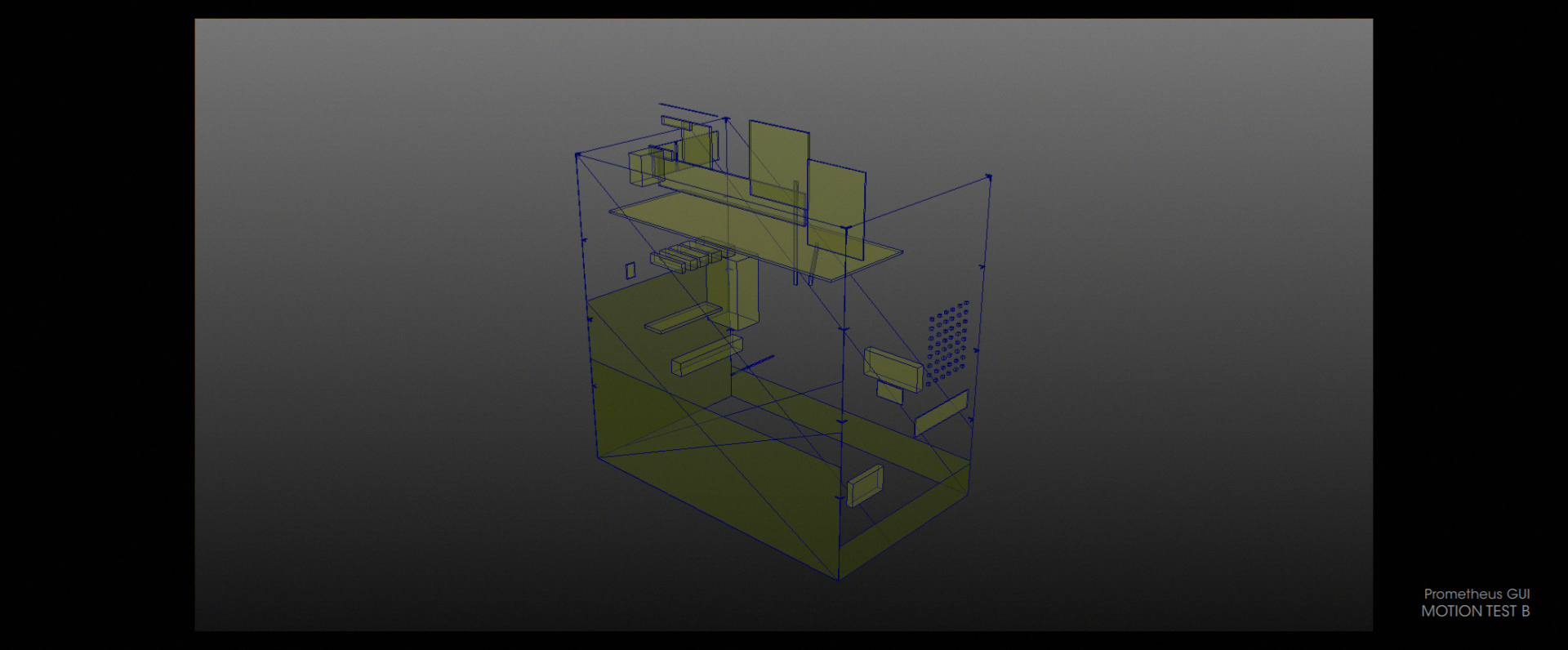Click the tallest upright panel on top
The image size is (1568, 650).
(x=778, y=161)
